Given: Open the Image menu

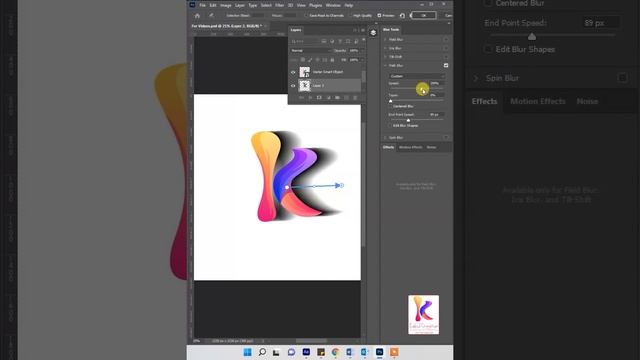Looking at the screenshot, I should pyautogui.click(x=226, y=5).
